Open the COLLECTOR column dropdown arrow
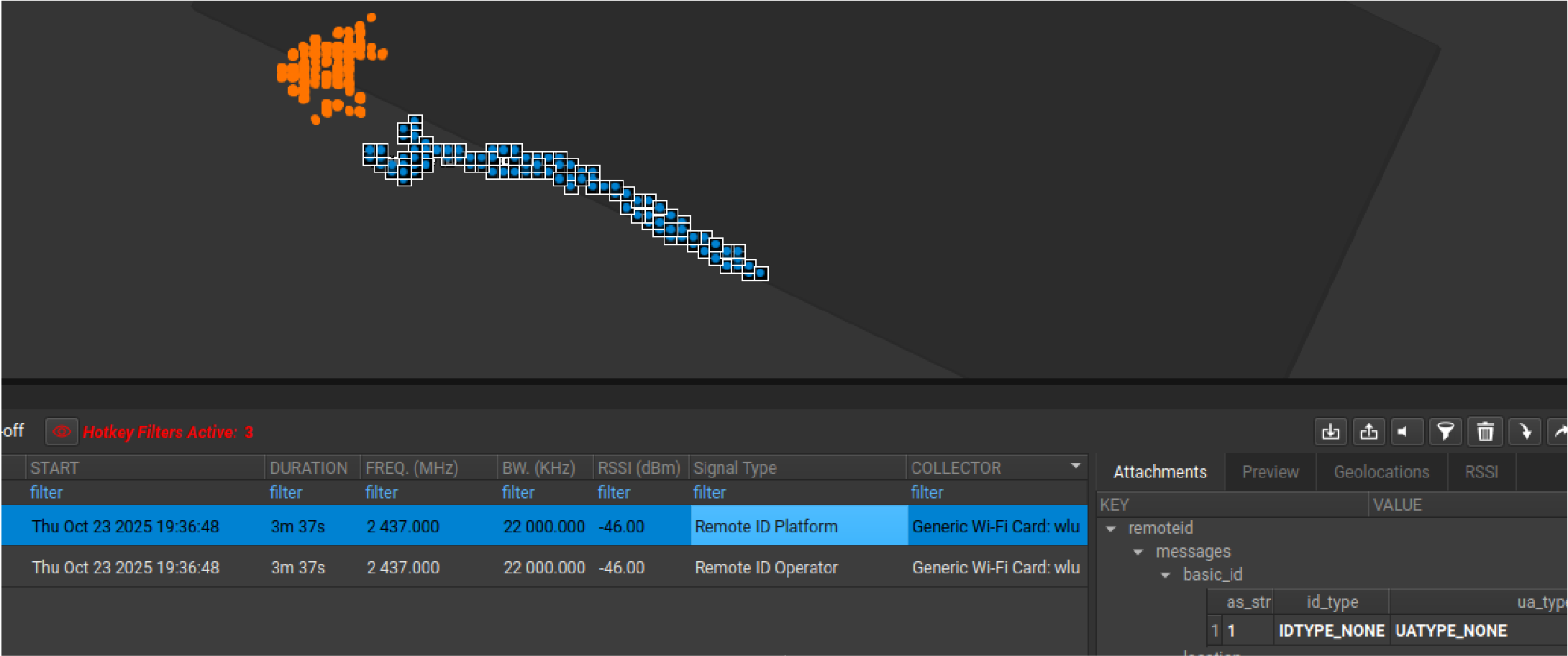This screenshot has height=656, width=1568. pos(1075,466)
